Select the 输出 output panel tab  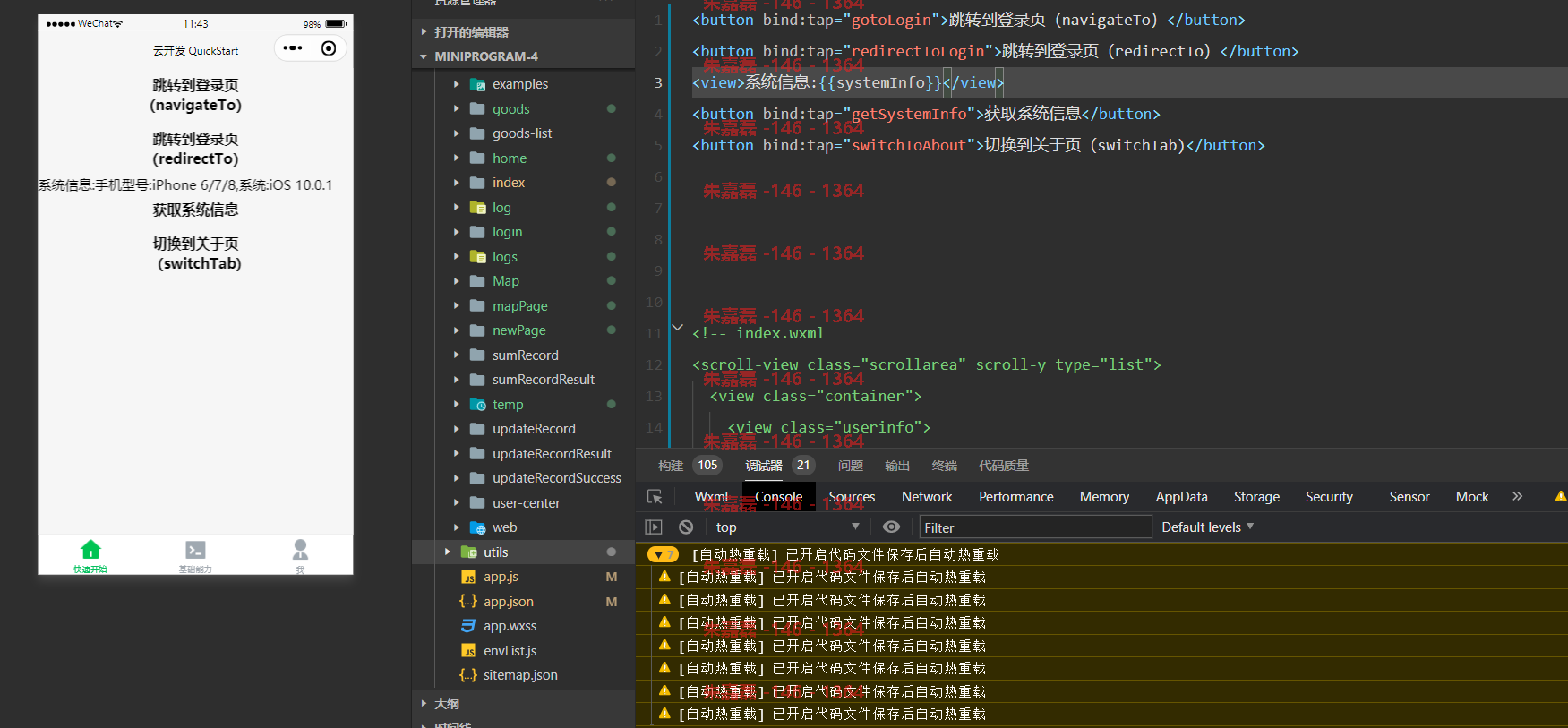coord(897,466)
